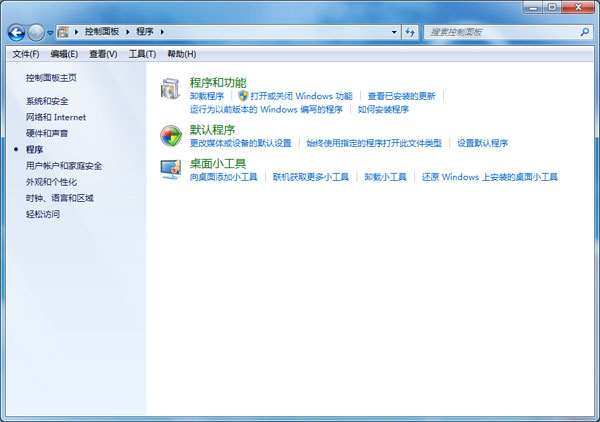
Task: Click the Back navigation arrow button
Action: (16, 33)
